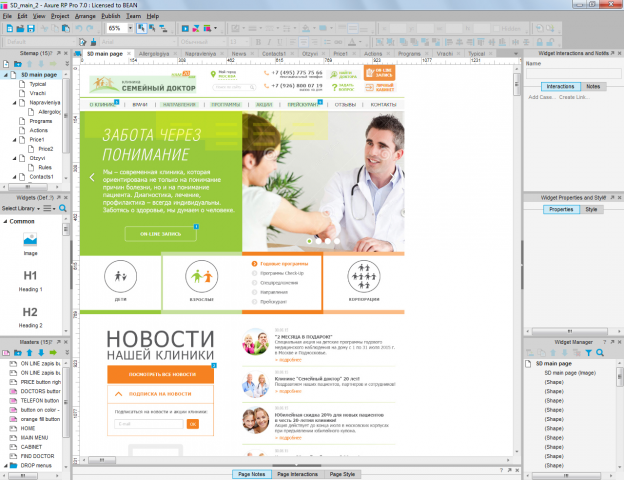Open the Publish menu
Screen dimensions: 624x480
(111, 16)
